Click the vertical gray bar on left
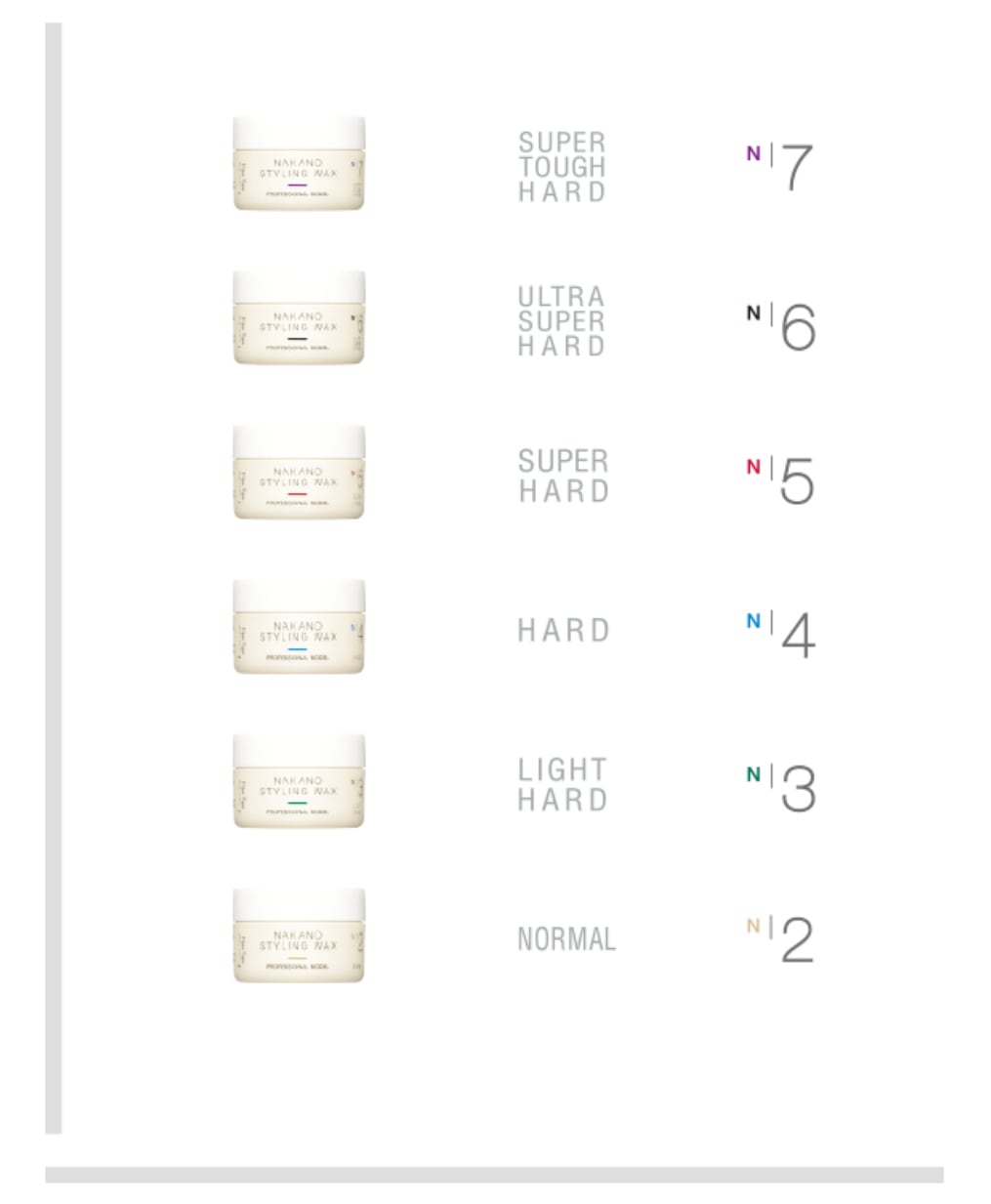 pos(54,576)
